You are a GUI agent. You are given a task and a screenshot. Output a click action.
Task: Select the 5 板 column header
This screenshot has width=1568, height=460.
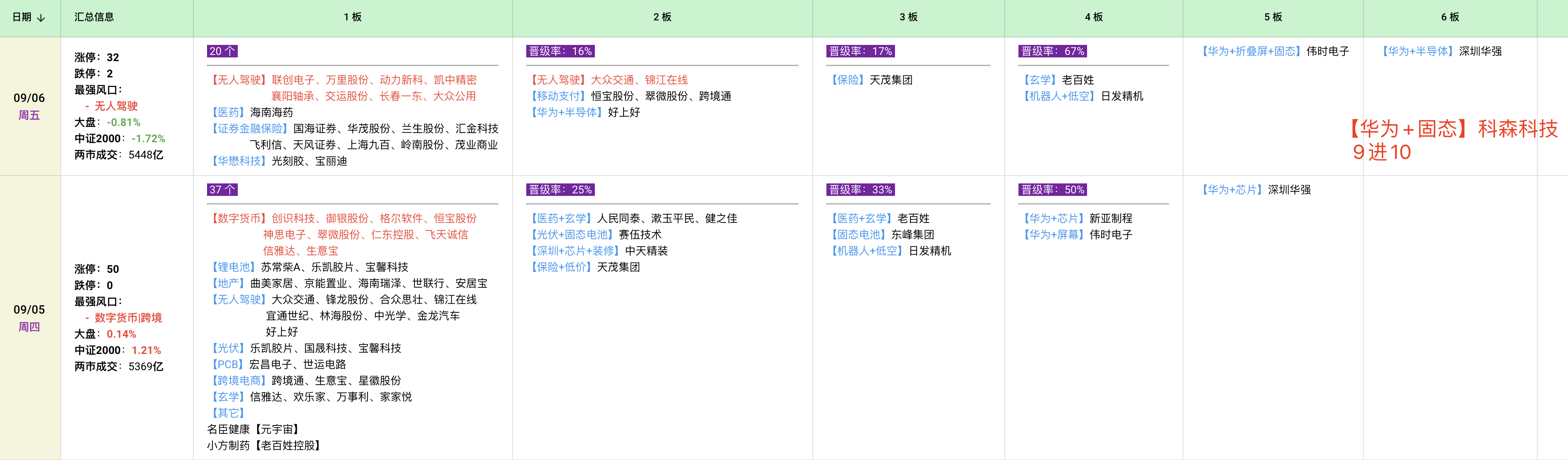pos(1273,17)
